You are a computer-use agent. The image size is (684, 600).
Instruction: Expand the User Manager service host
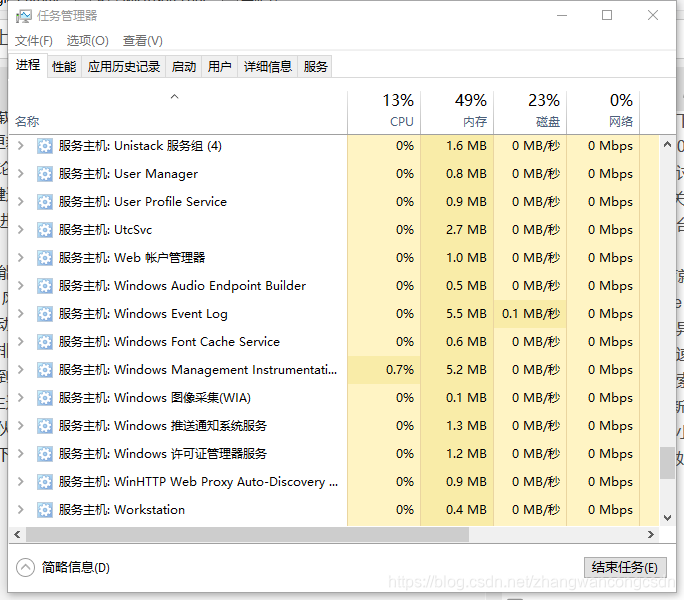(x=20, y=174)
